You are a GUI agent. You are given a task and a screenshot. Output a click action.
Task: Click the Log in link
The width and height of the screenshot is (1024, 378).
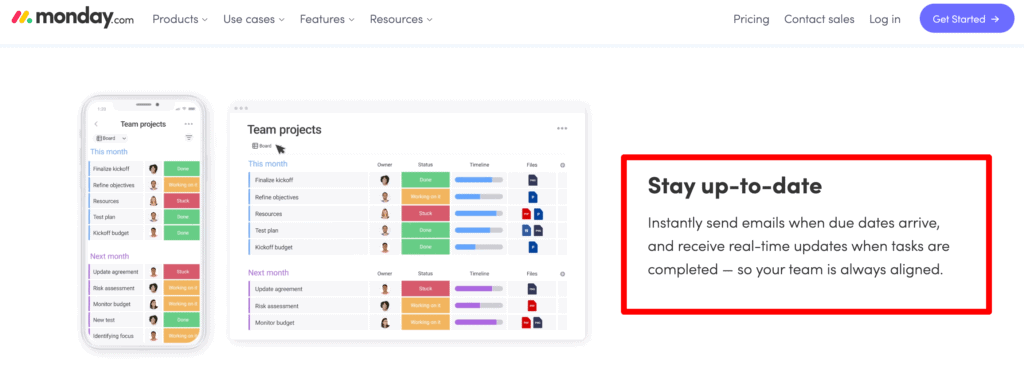(x=884, y=19)
